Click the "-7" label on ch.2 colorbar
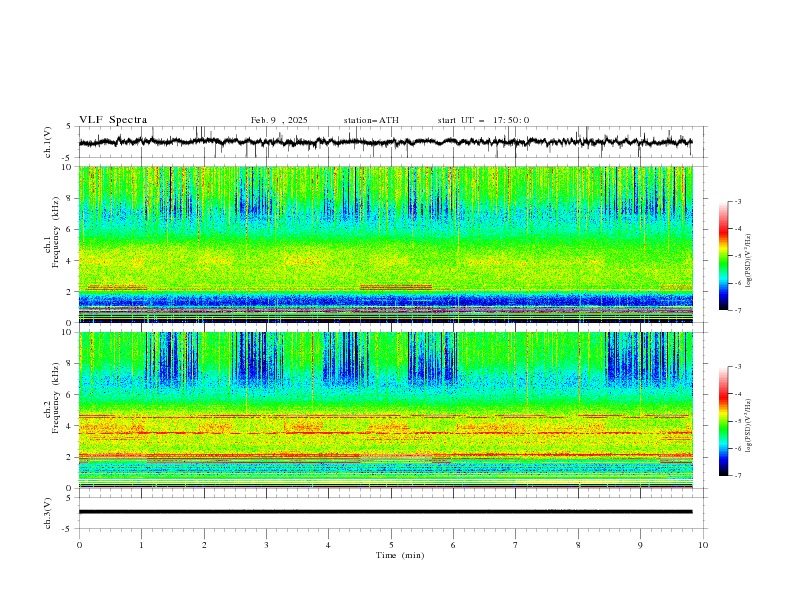 pyautogui.click(x=737, y=476)
